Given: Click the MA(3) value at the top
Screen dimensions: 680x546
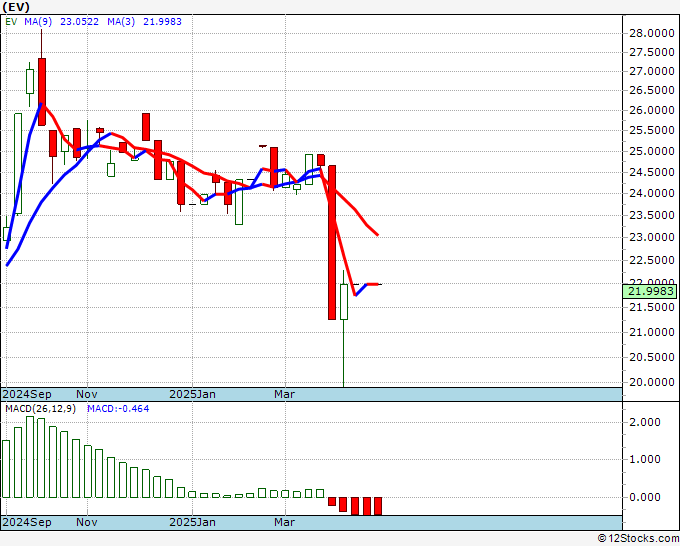Looking at the screenshot, I should [162, 22].
